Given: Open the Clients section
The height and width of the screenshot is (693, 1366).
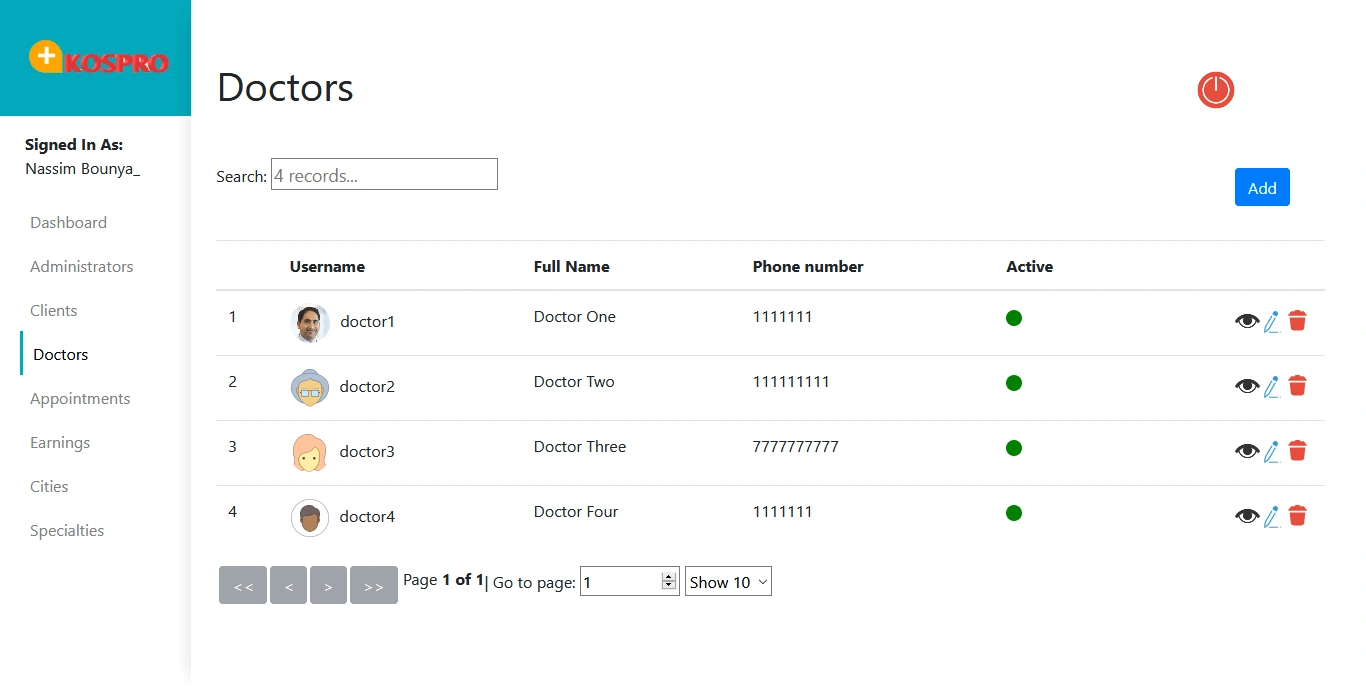Looking at the screenshot, I should coord(53,311).
